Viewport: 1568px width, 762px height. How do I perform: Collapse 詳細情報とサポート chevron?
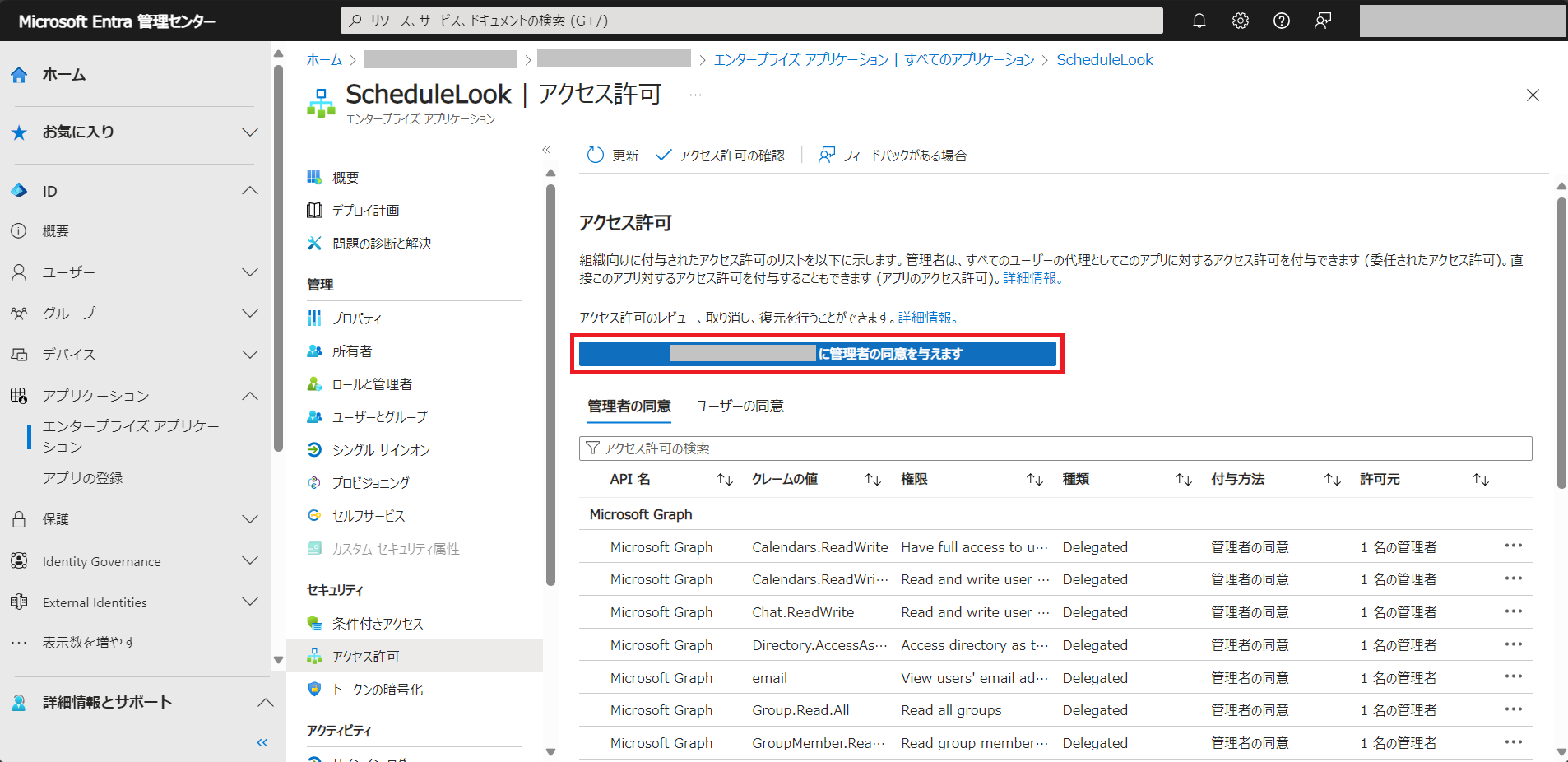(x=265, y=703)
